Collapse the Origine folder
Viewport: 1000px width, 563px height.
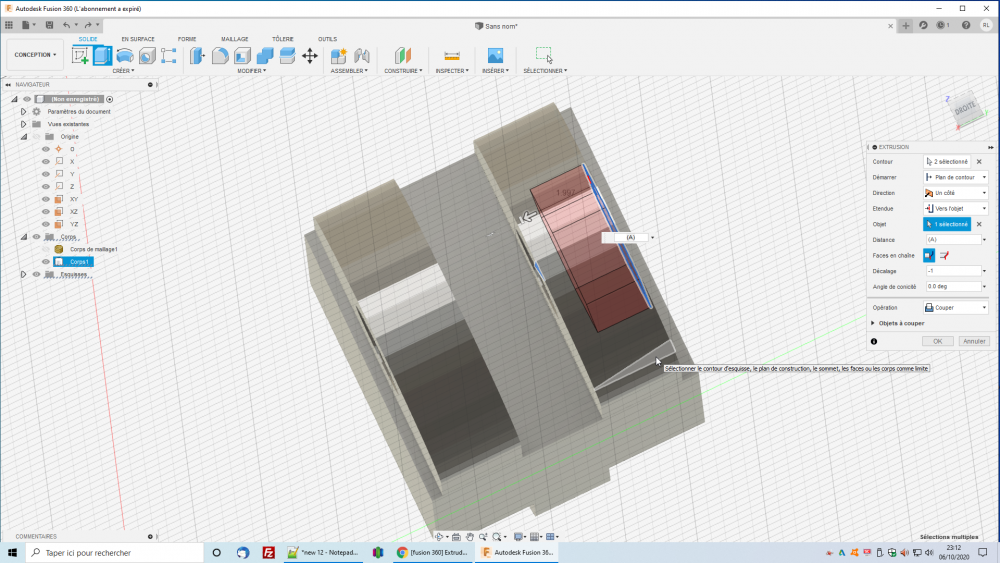tap(24, 136)
